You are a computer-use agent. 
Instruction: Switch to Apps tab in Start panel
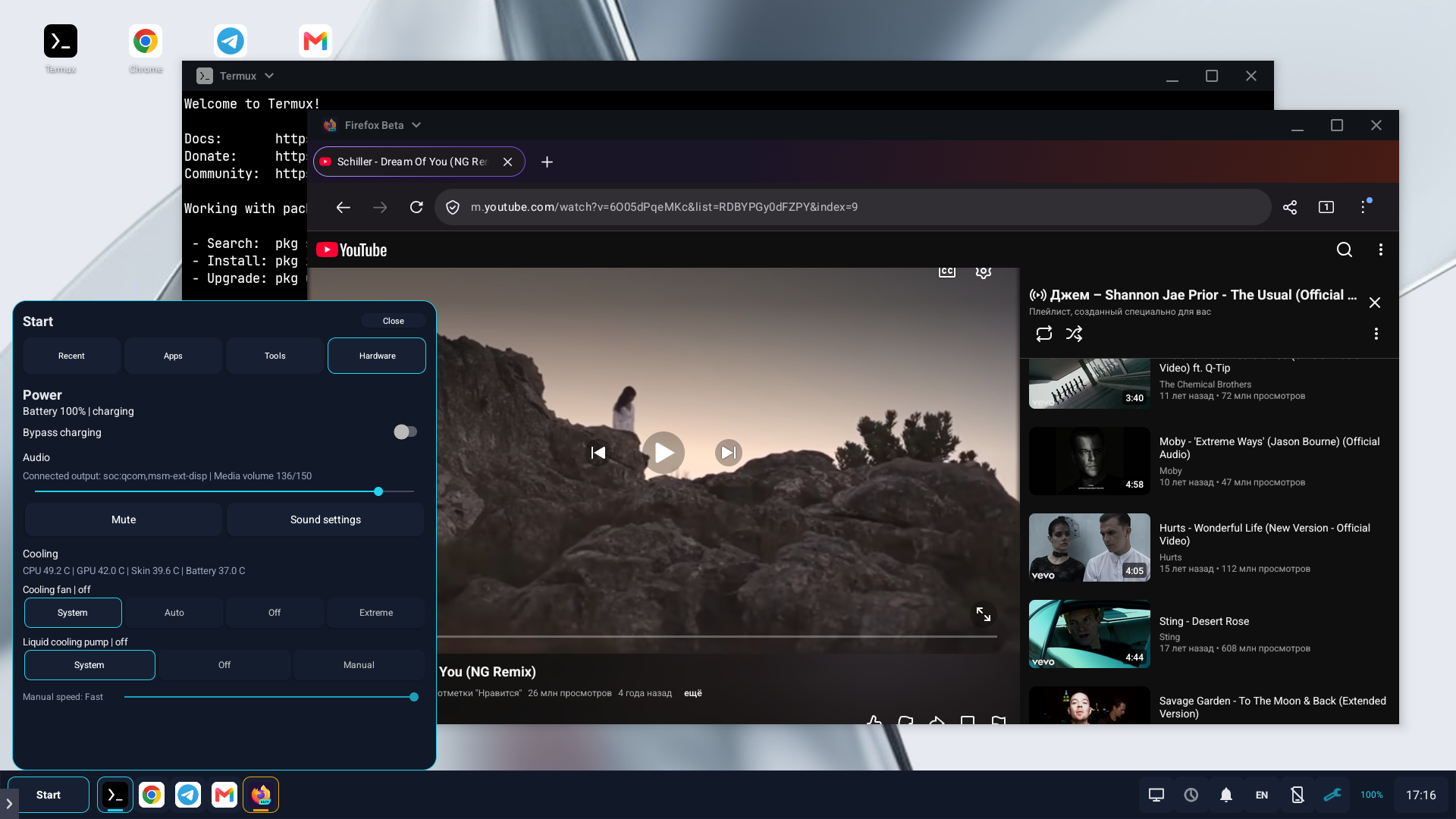point(173,356)
